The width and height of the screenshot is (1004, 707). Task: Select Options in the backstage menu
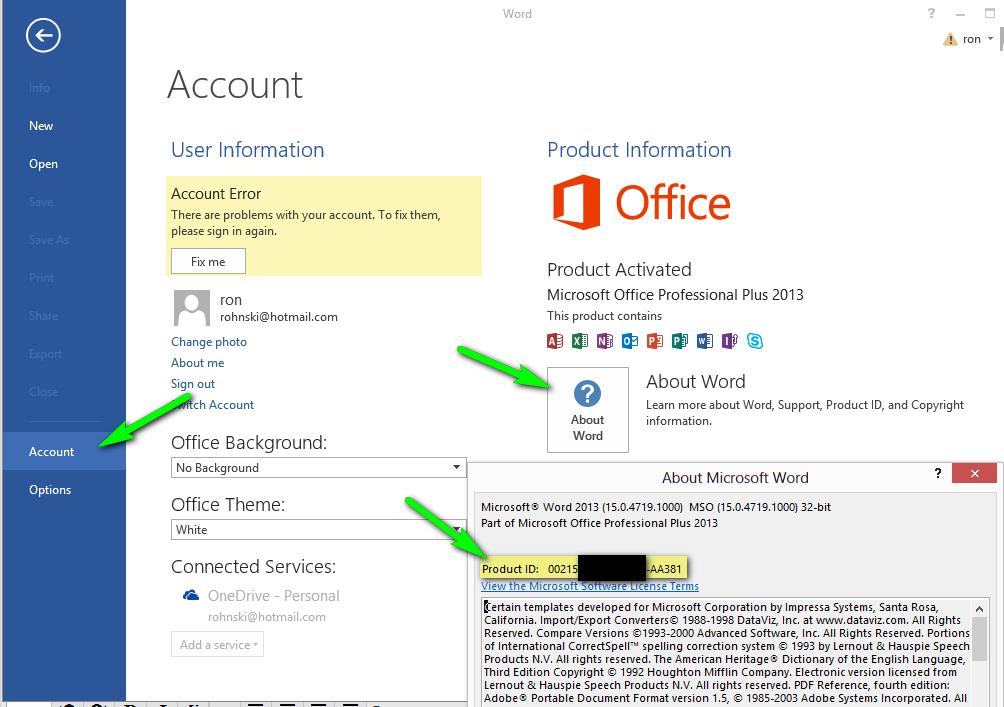pos(50,490)
